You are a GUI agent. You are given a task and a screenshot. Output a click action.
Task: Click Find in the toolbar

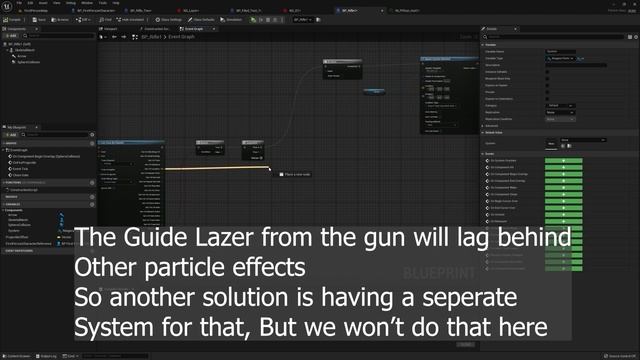click(x=105, y=20)
